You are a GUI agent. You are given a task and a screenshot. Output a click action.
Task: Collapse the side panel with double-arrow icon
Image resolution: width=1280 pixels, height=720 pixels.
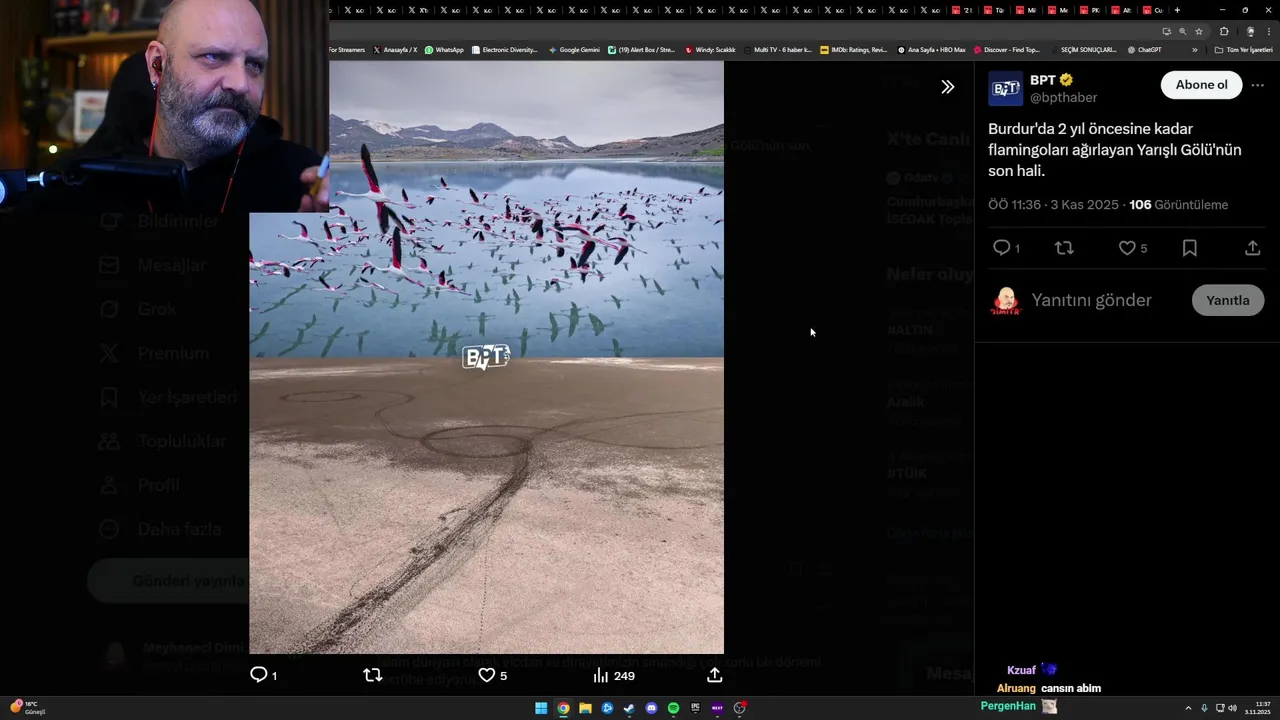coord(947,87)
